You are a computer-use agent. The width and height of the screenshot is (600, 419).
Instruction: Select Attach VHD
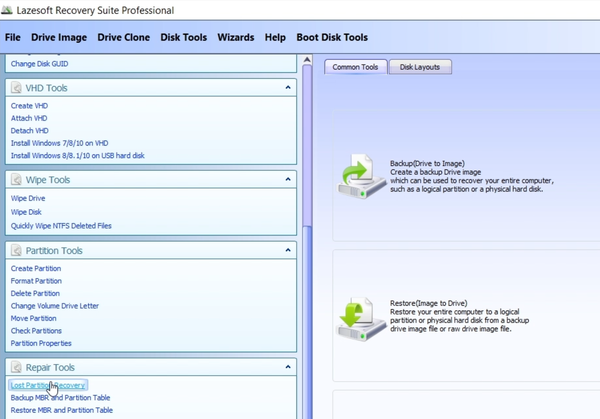tap(29, 118)
